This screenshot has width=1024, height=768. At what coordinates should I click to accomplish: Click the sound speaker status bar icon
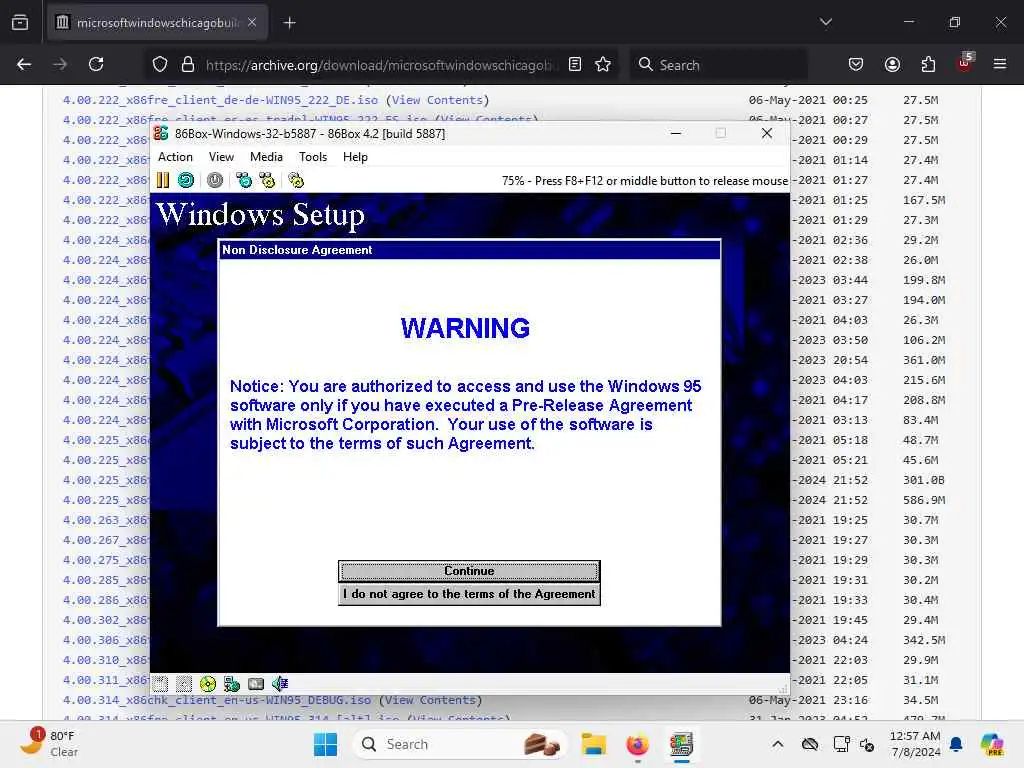coord(280,684)
